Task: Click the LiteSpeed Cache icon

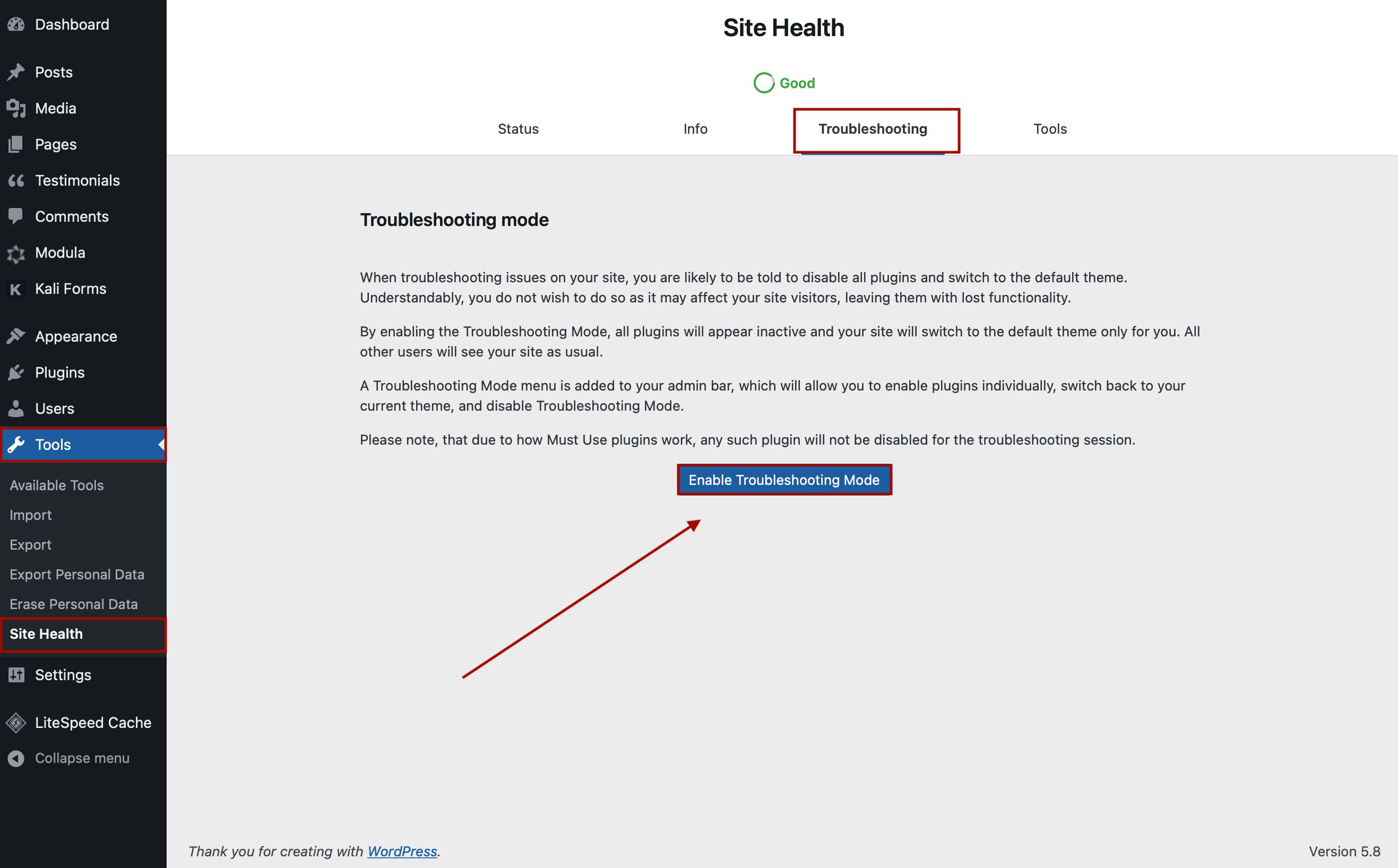Action: (x=16, y=722)
